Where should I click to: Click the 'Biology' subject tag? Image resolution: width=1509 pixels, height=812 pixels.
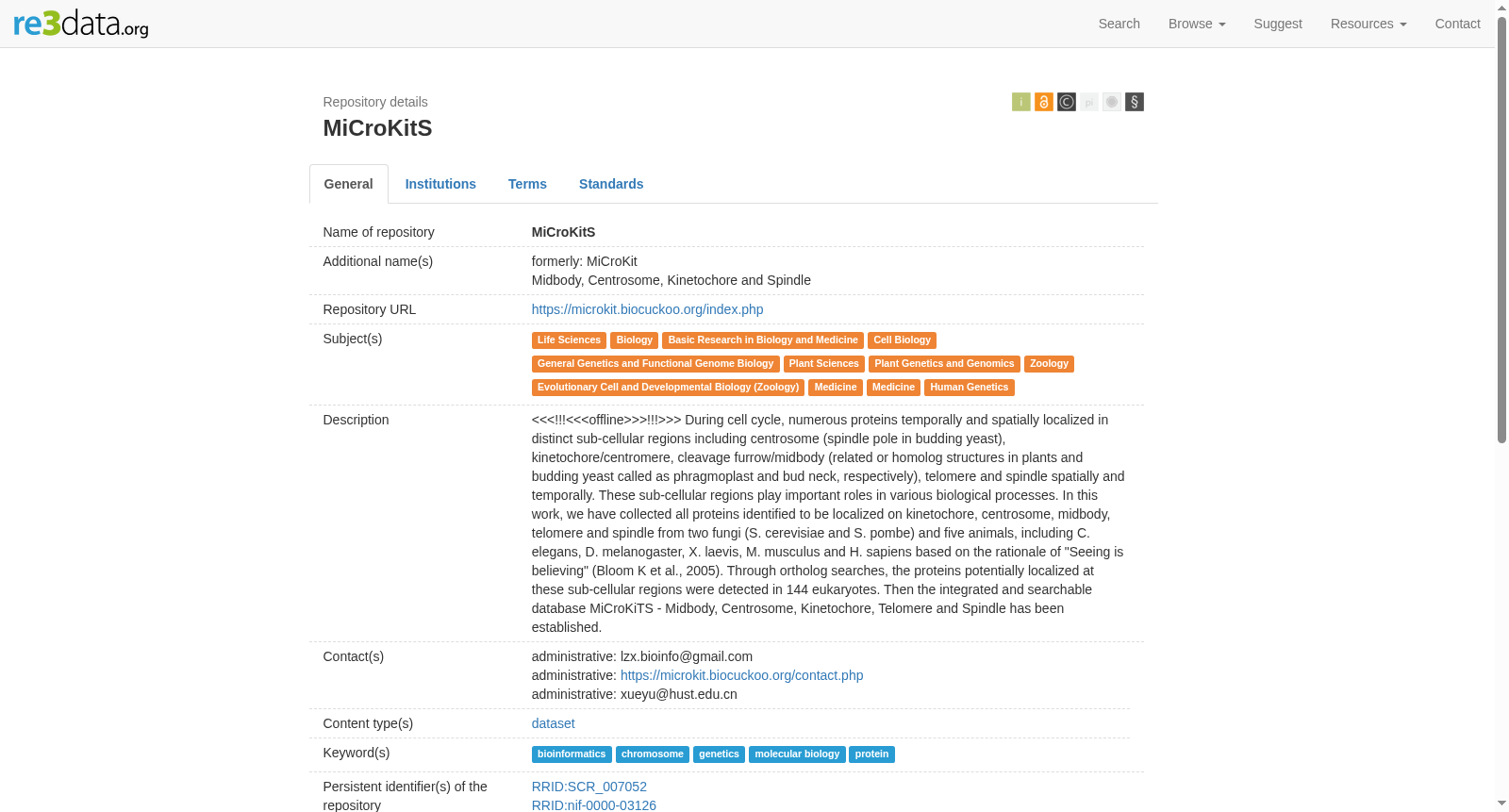click(x=635, y=340)
